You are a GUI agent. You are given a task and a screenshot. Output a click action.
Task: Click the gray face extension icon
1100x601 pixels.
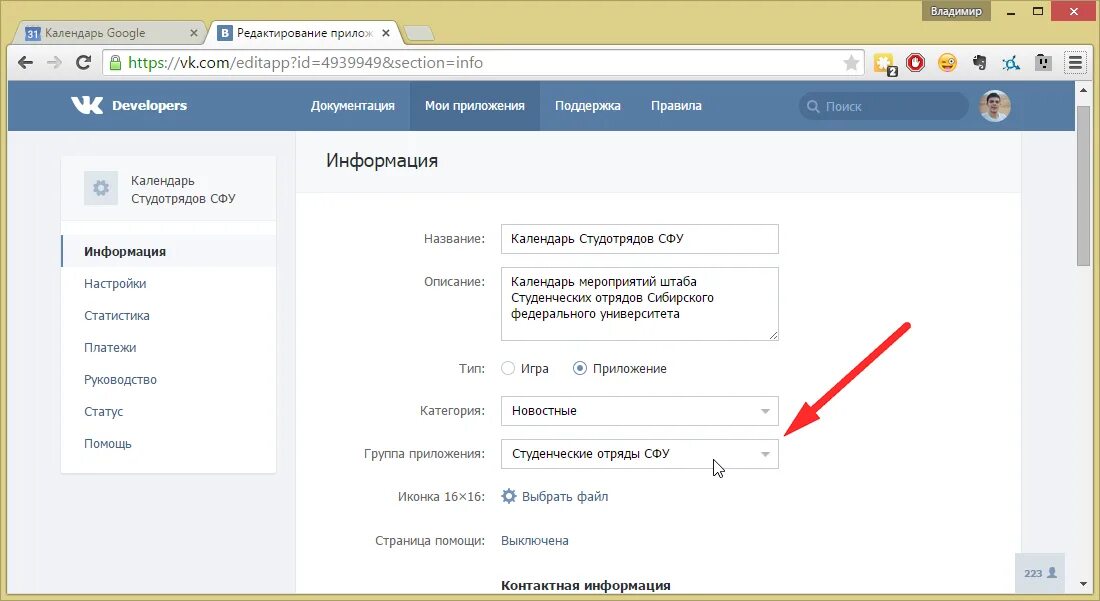tap(1043, 62)
